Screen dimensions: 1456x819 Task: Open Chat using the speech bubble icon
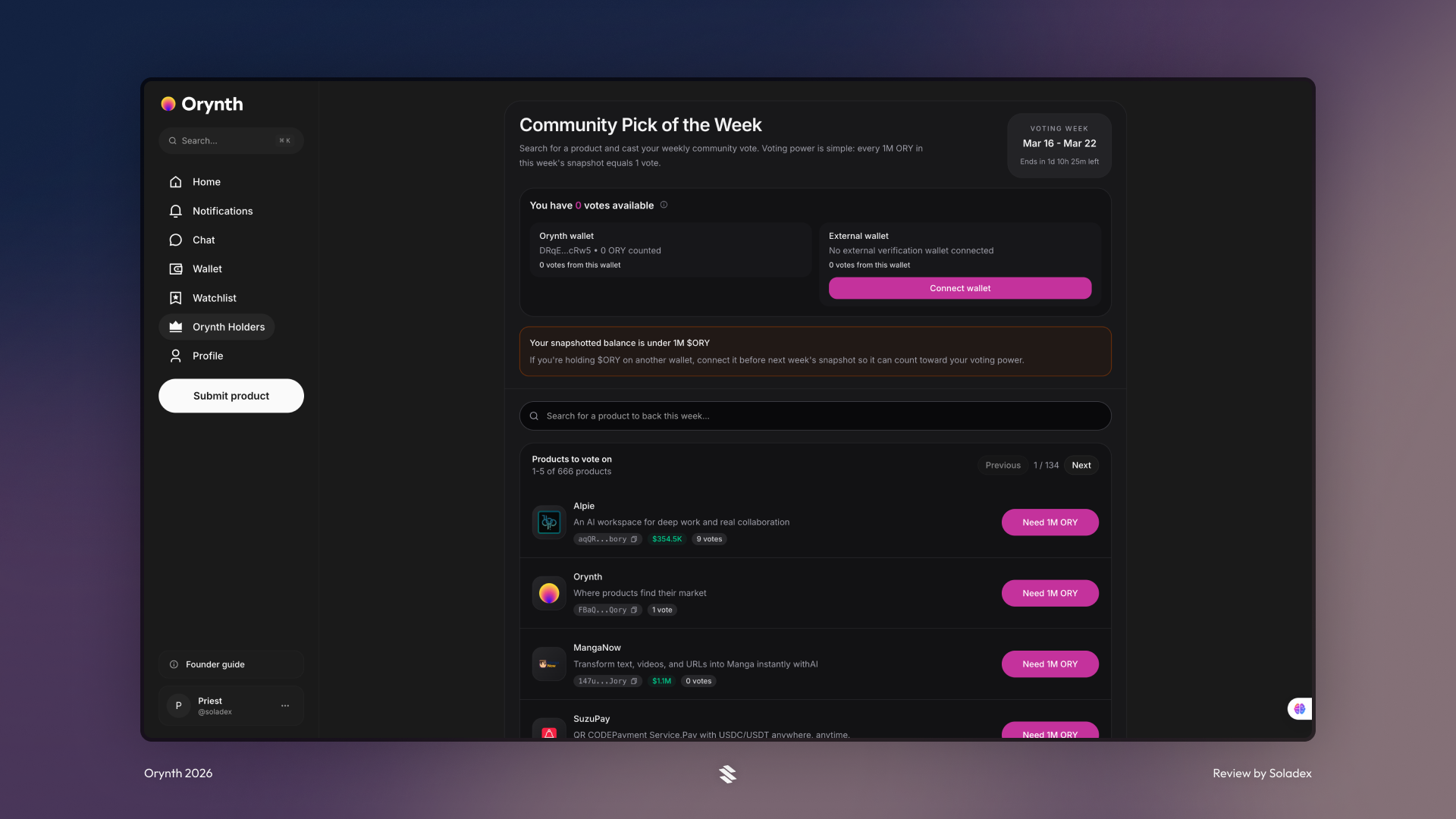[x=176, y=240]
